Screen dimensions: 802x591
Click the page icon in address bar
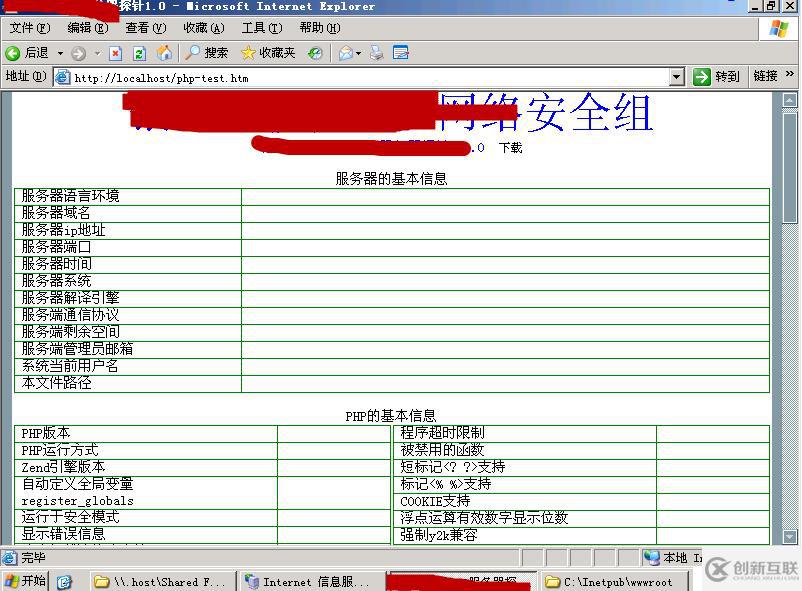[x=62, y=77]
